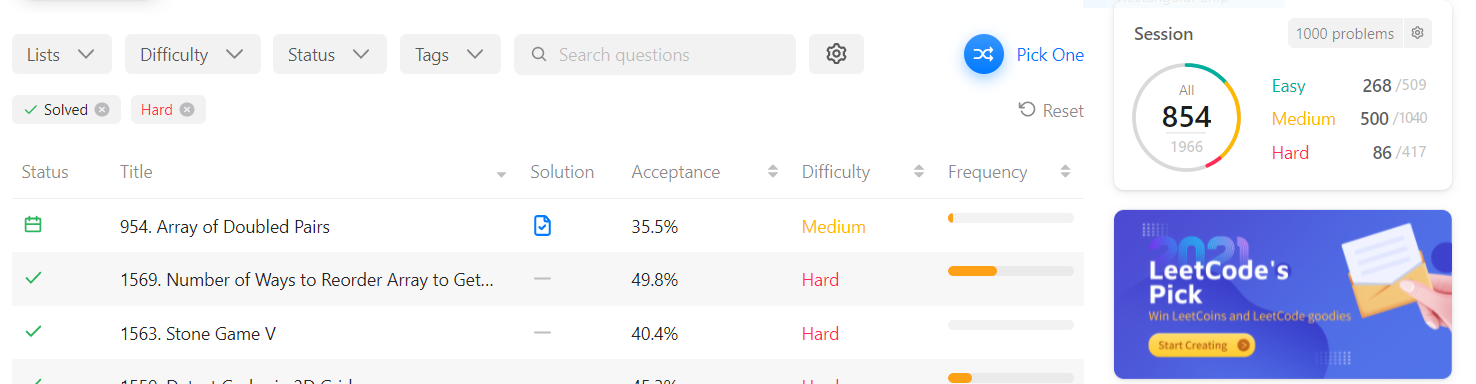Open the Status filter dropdown
Viewport: 1476px width, 384px height.
[x=330, y=54]
